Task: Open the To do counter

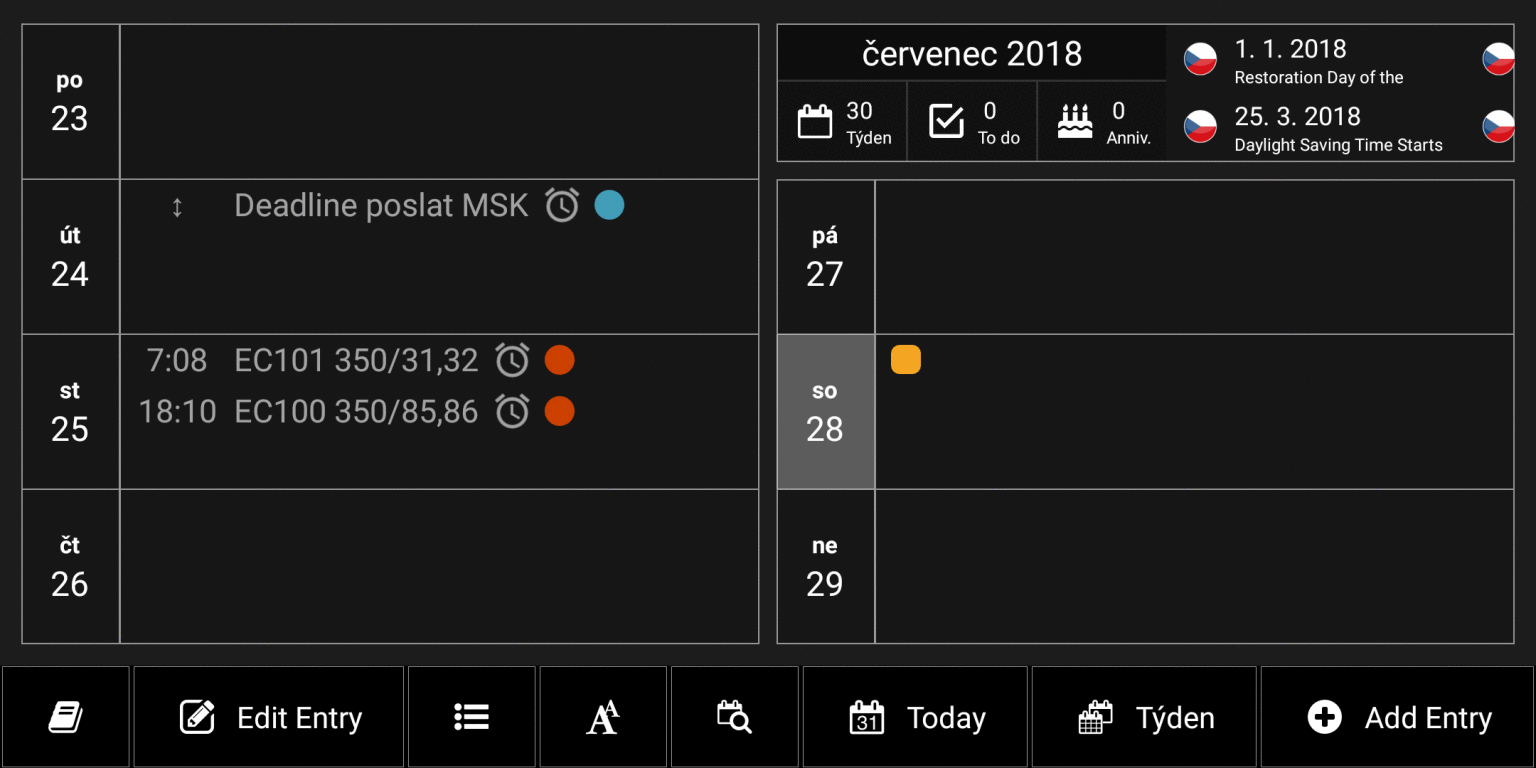Action: pos(972,122)
